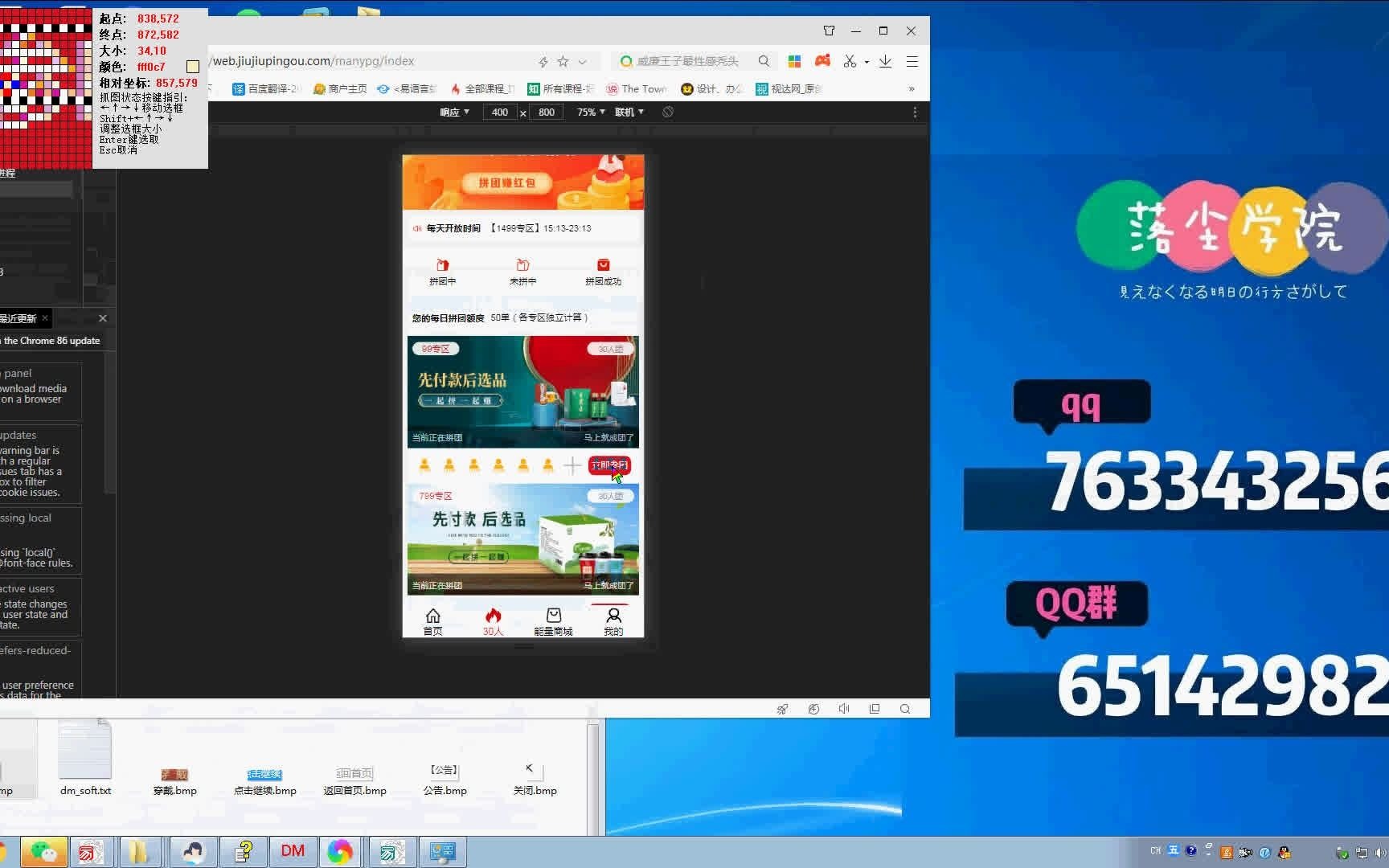This screenshot has height=868, width=1389.
Task: Click the plus icon beside group member avatars
Action: pos(572,465)
